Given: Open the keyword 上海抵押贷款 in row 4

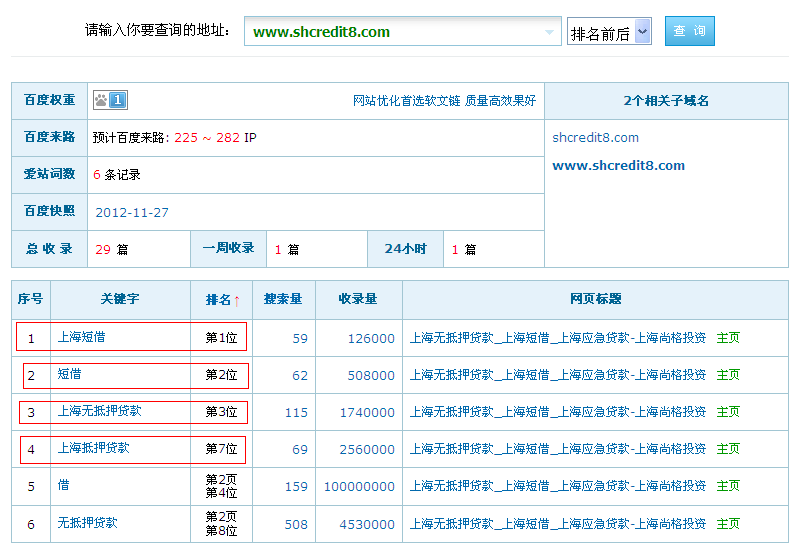Looking at the screenshot, I should coord(93,448).
